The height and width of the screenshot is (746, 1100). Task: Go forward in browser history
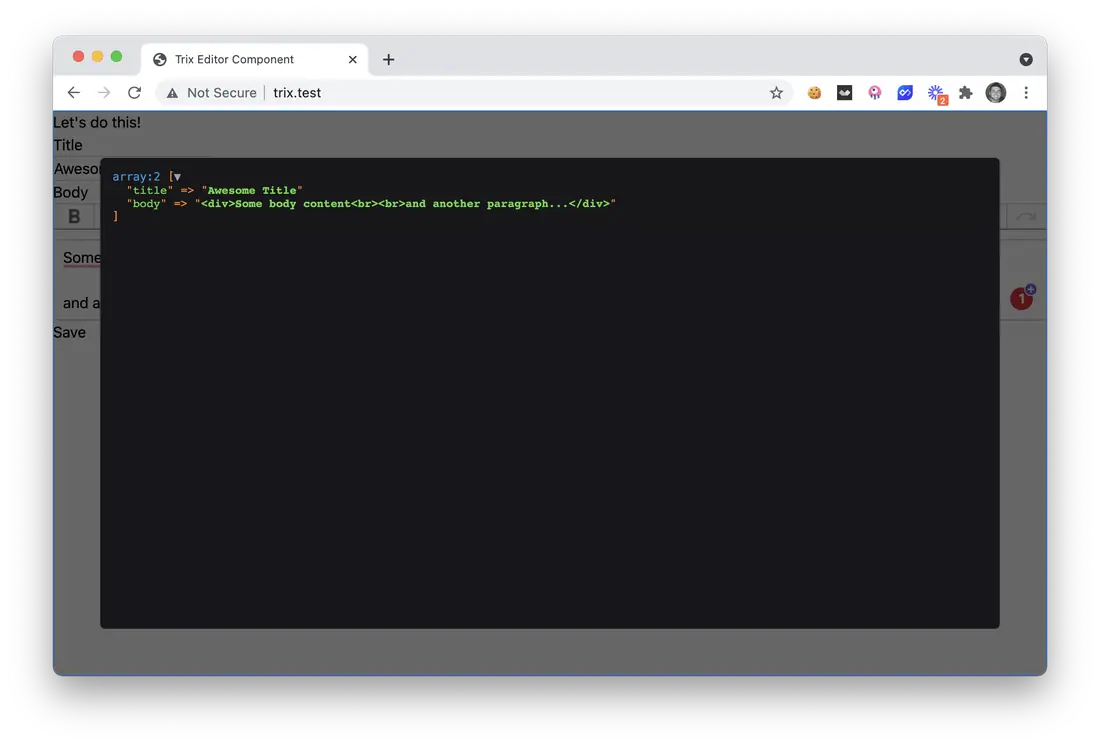[x=104, y=93]
